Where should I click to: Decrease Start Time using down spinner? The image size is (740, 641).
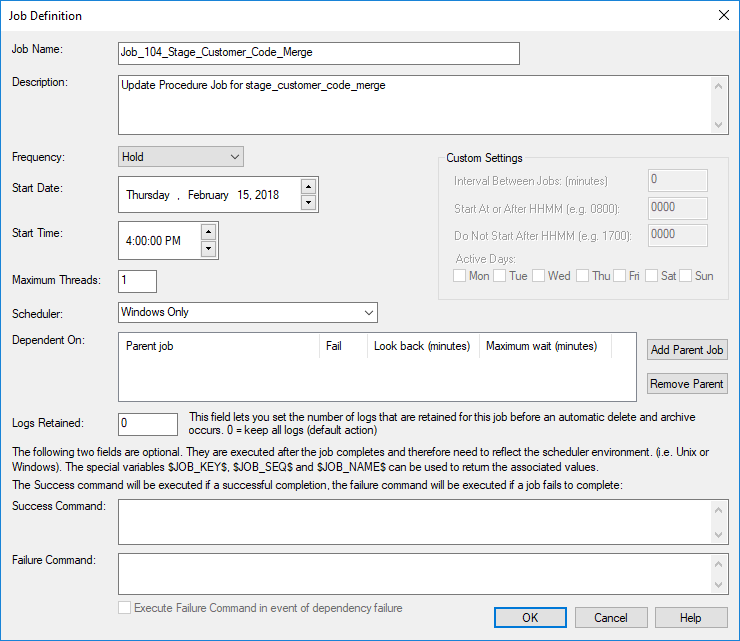tap(208, 248)
